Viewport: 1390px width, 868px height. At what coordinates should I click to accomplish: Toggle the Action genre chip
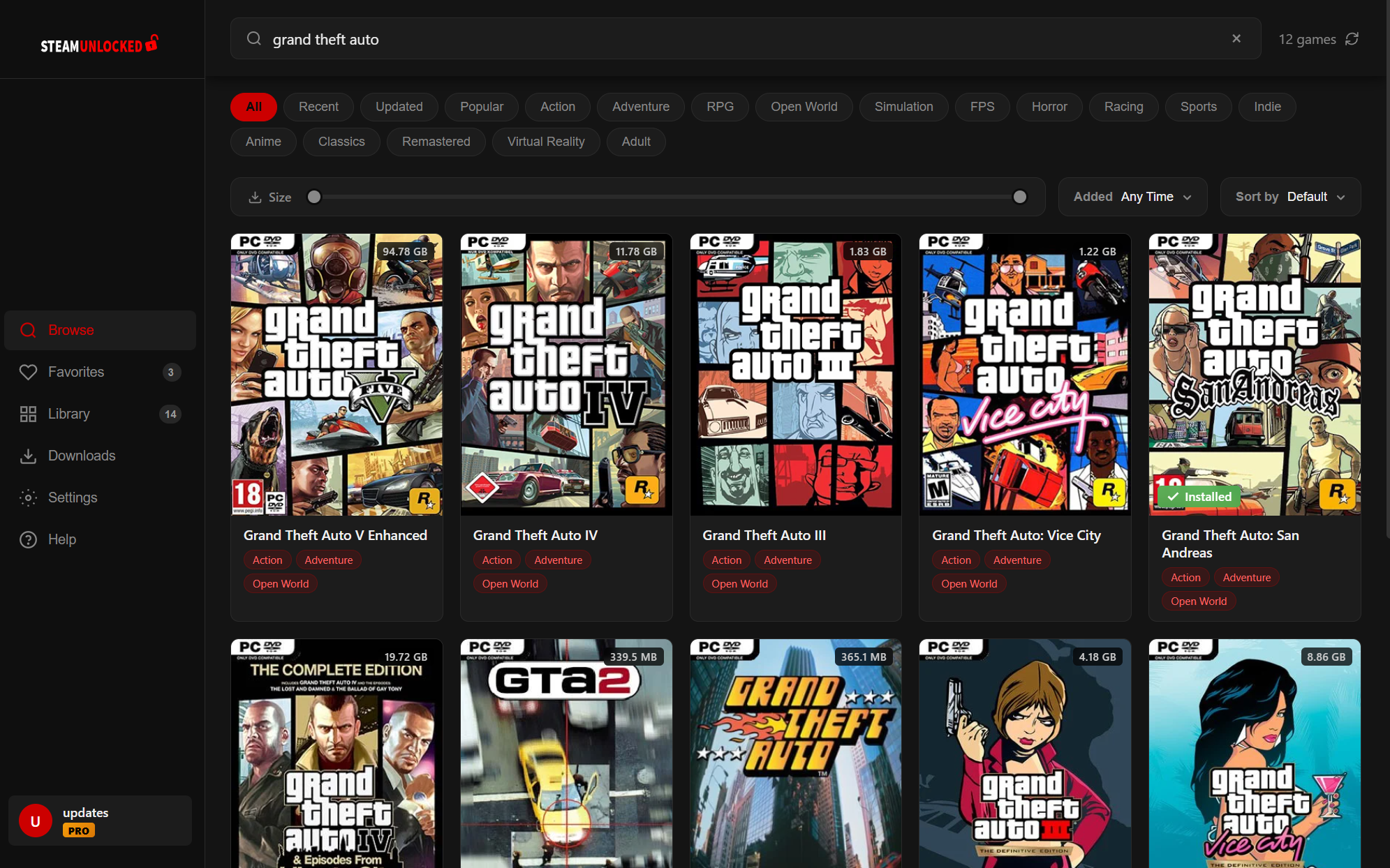pos(558,107)
